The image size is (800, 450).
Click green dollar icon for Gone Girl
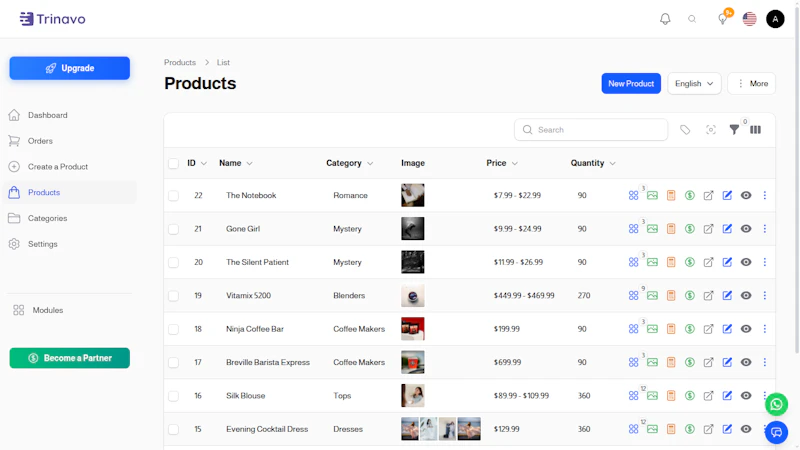[x=690, y=229]
